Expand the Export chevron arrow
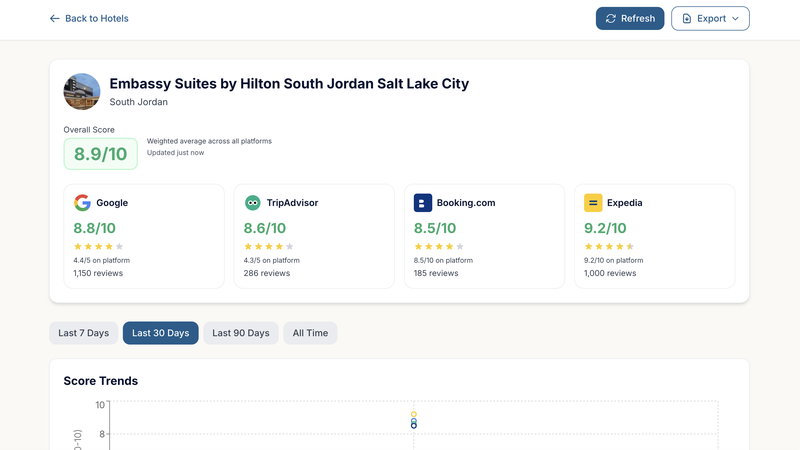Image resolution: width=800 pixels, height=450 pixels. coord(735,18)
